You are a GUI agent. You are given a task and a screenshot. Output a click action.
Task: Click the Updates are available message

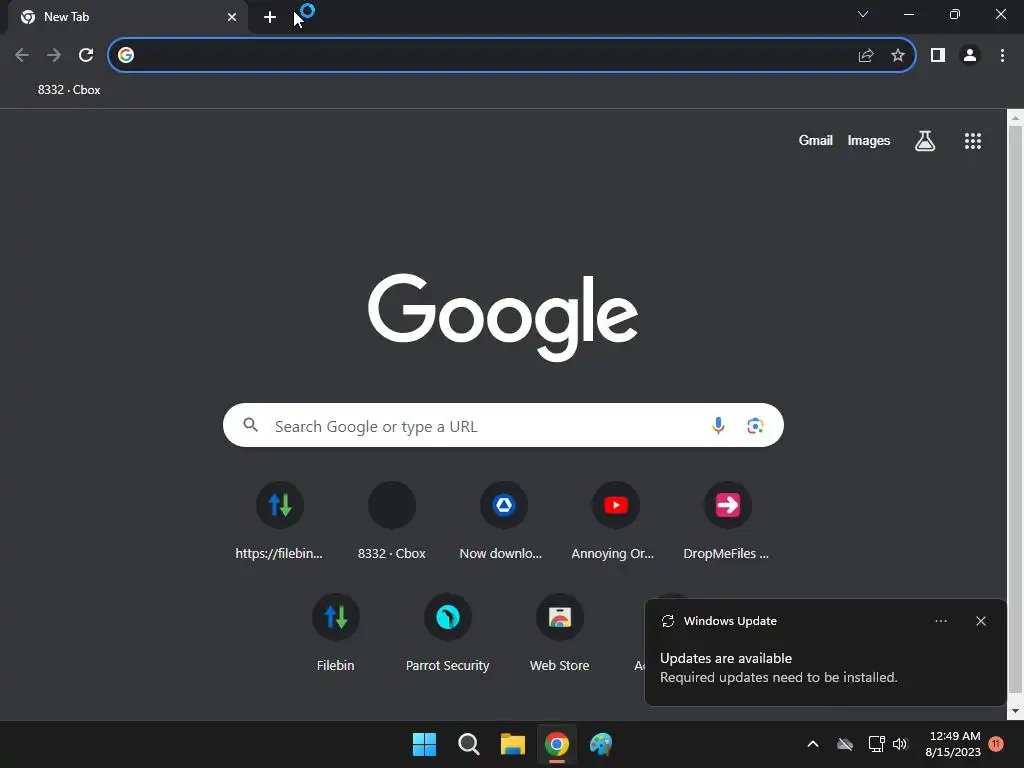[726, 658]
